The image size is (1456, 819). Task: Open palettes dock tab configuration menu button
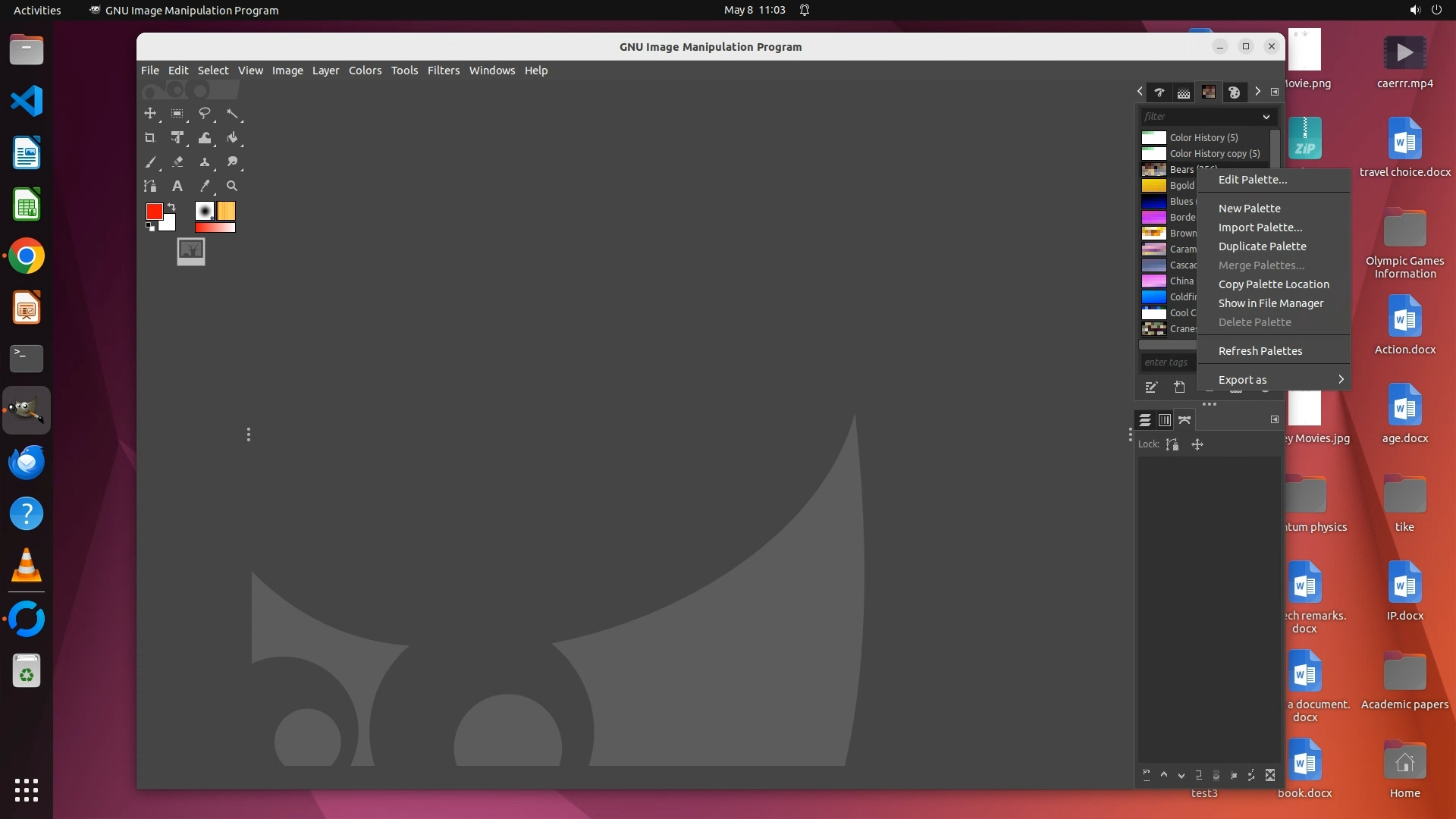tap(1275, 92)
